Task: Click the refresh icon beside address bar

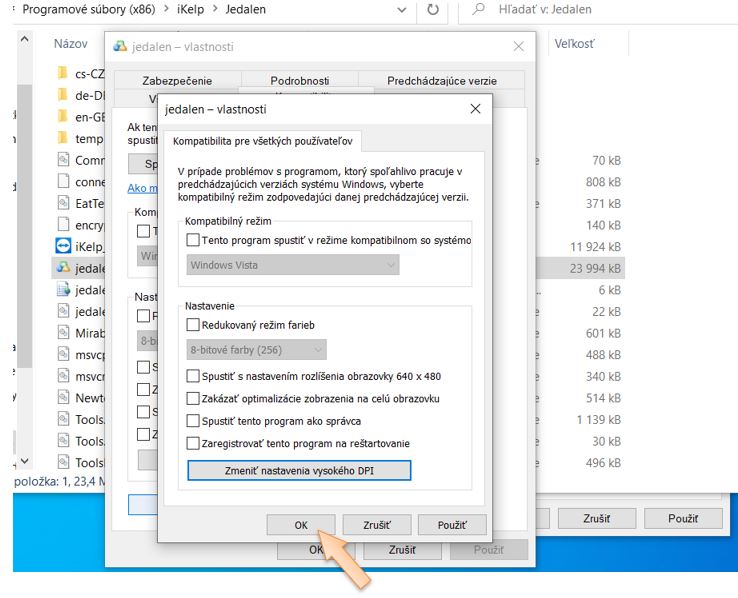Action: click(x=433, y=10)
